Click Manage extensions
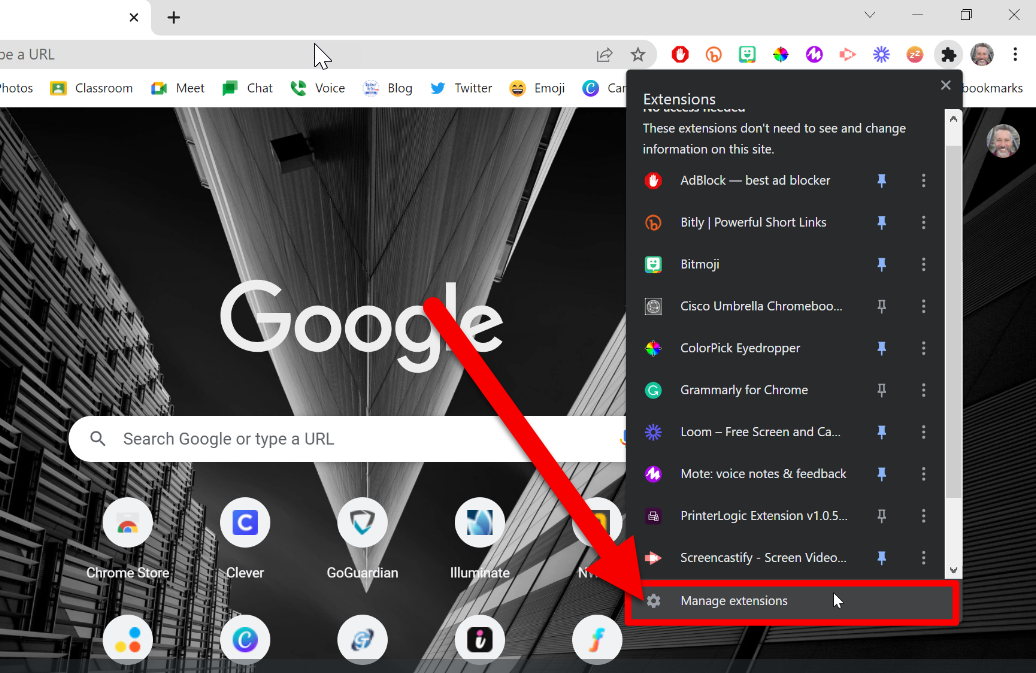 pyautogui.click(x=792, y=601)
